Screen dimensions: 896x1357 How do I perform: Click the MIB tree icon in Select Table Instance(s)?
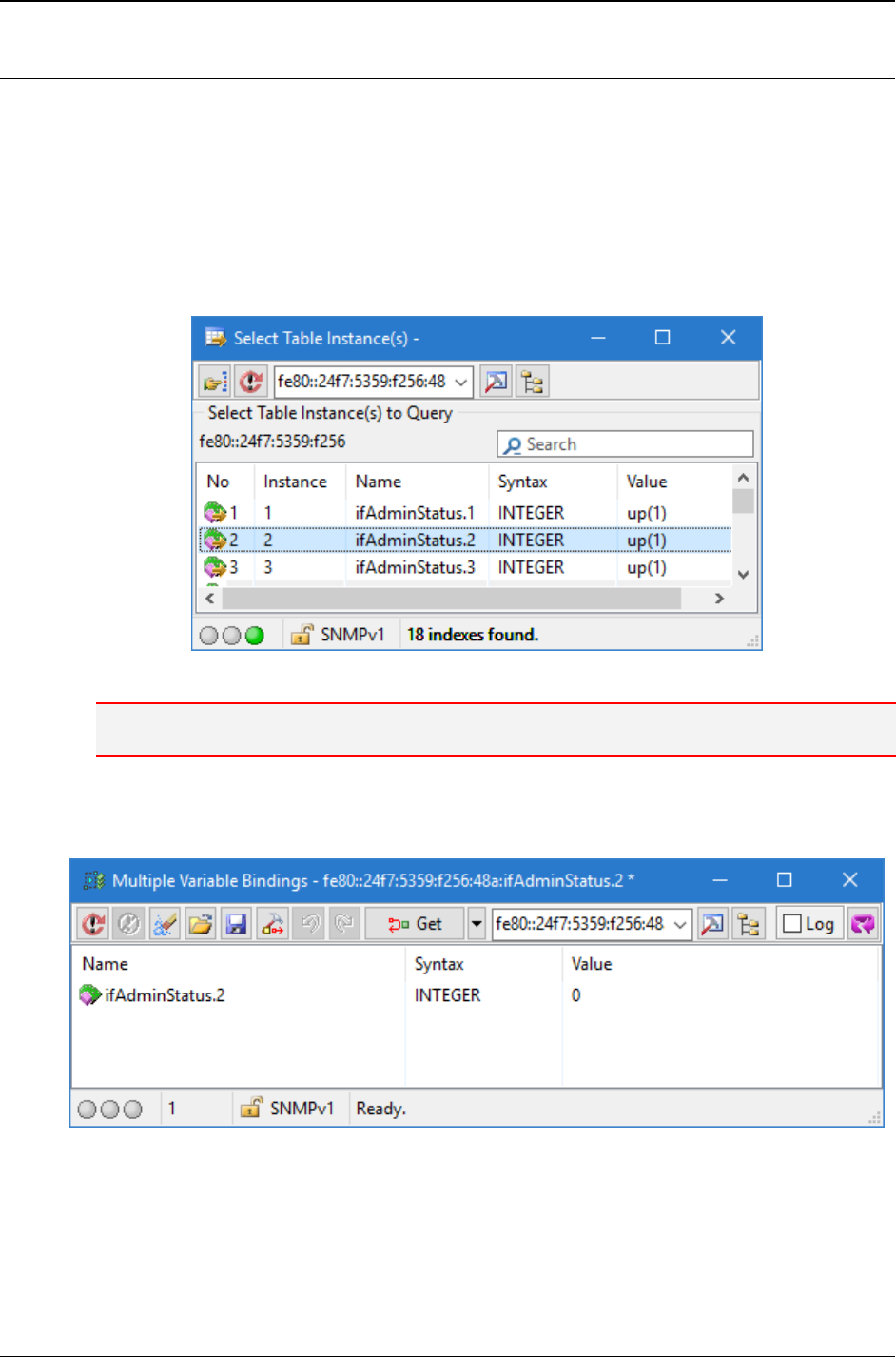[533, 382]
